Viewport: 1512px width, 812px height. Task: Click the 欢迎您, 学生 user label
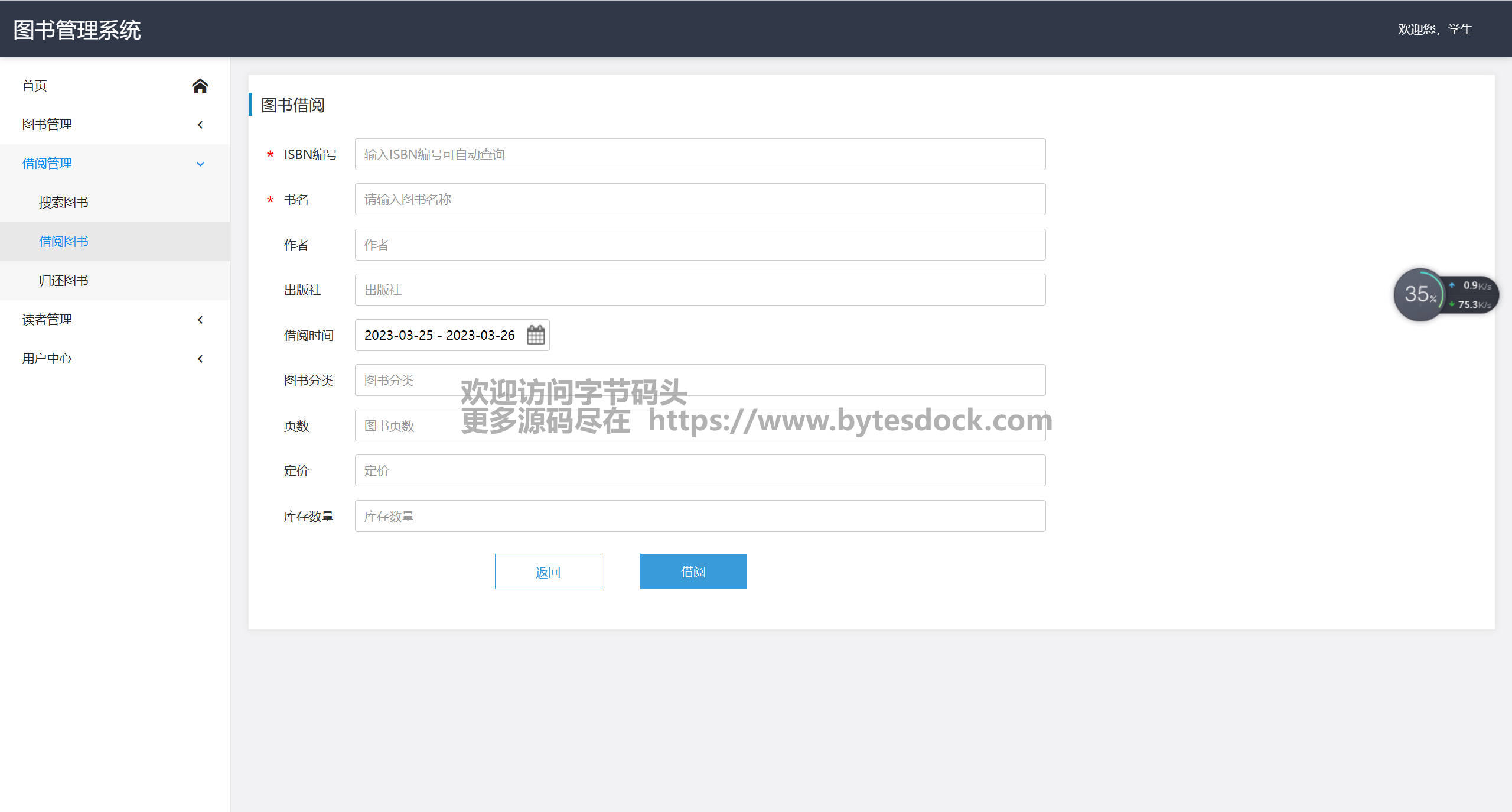tap(1435, 29)
